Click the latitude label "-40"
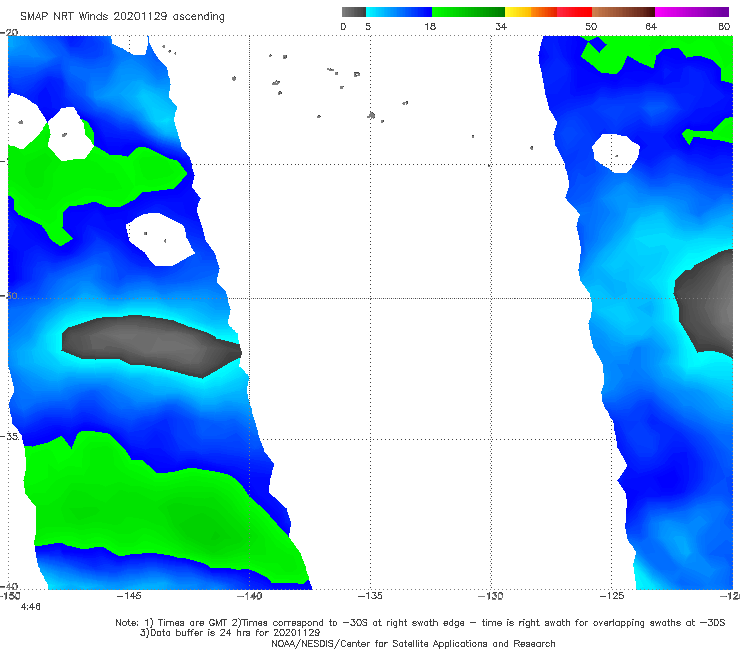The width and height of the screenshot is (740, 650). (9, 586)
